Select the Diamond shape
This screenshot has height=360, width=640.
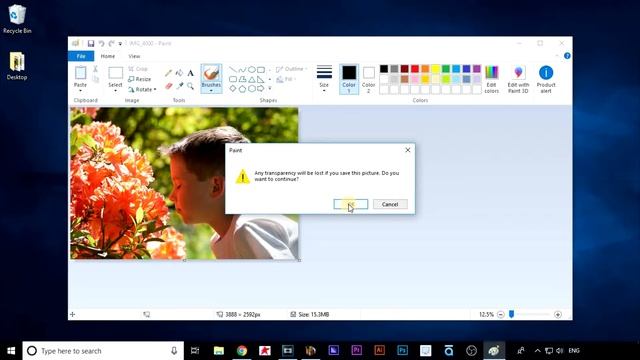point(233,89)
